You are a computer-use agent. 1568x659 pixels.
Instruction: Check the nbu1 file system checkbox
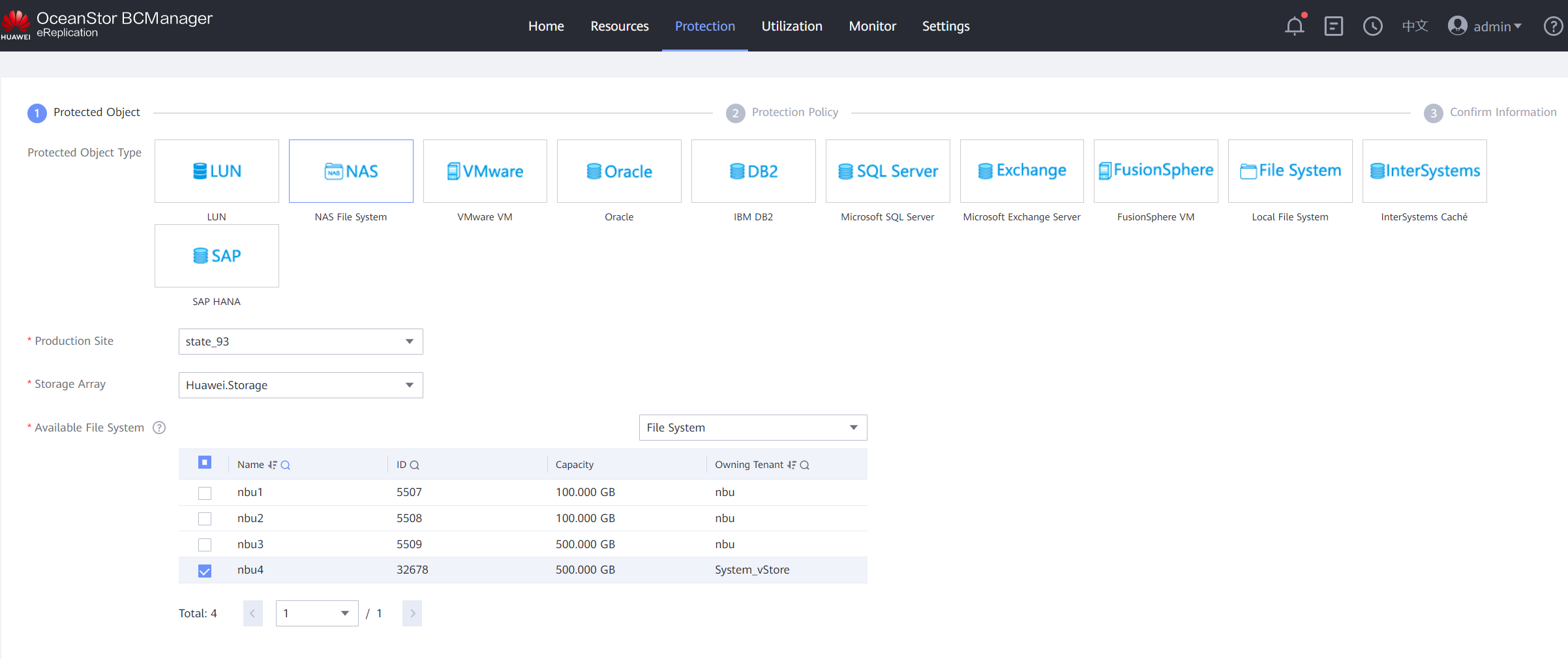(x=205, y=493)
